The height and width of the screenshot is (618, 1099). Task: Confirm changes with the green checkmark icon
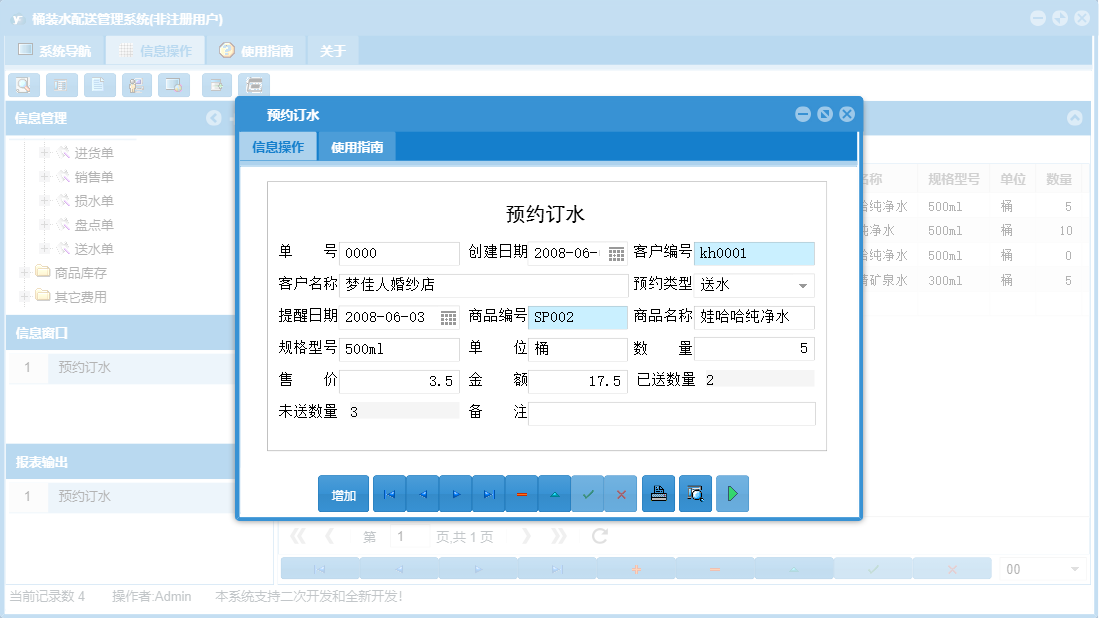pyautogui.click(x=588, y=493)
